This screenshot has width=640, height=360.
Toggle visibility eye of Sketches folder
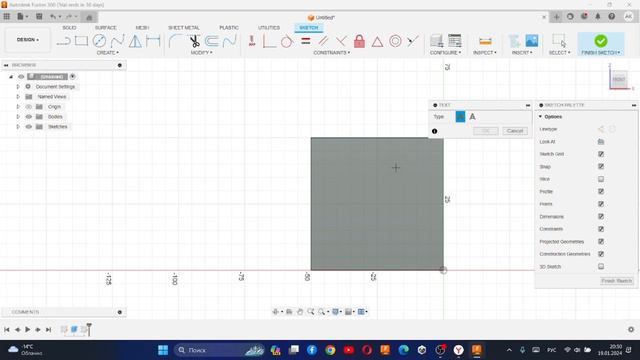point(29,127)
